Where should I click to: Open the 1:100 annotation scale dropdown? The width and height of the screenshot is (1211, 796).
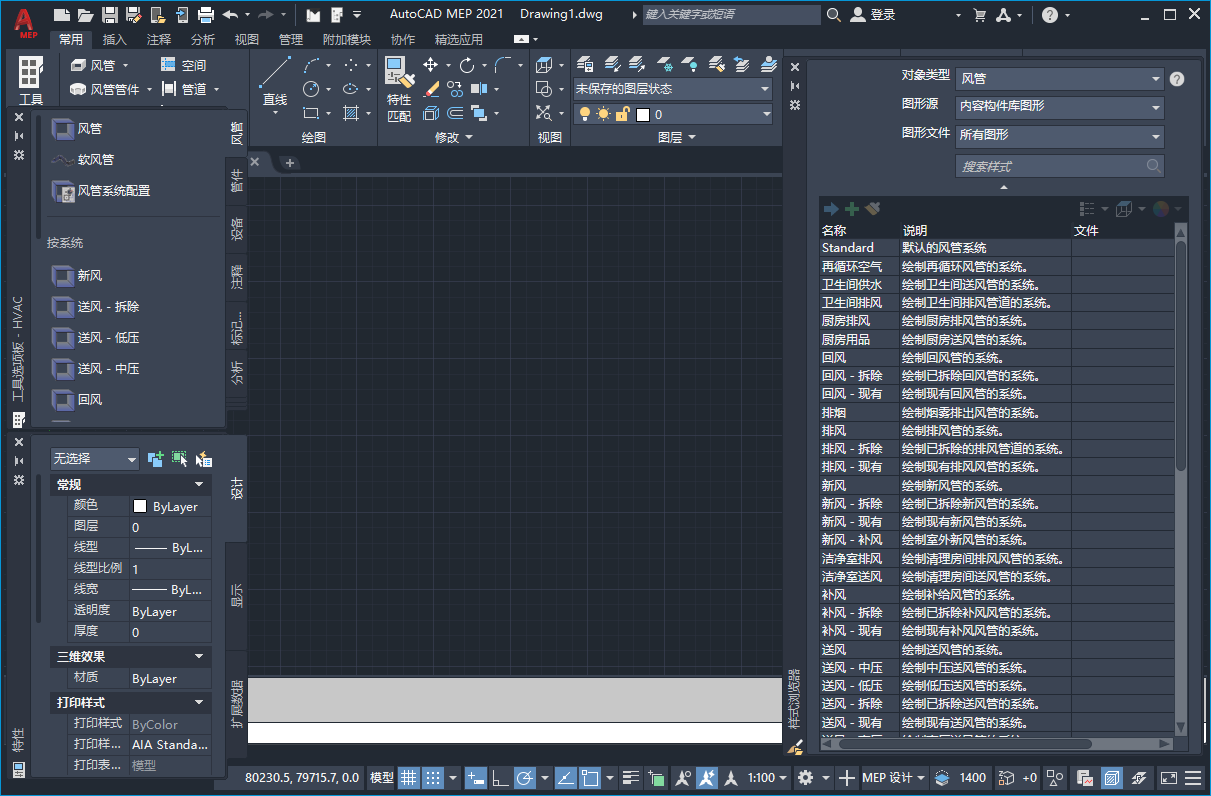point(768,777)
